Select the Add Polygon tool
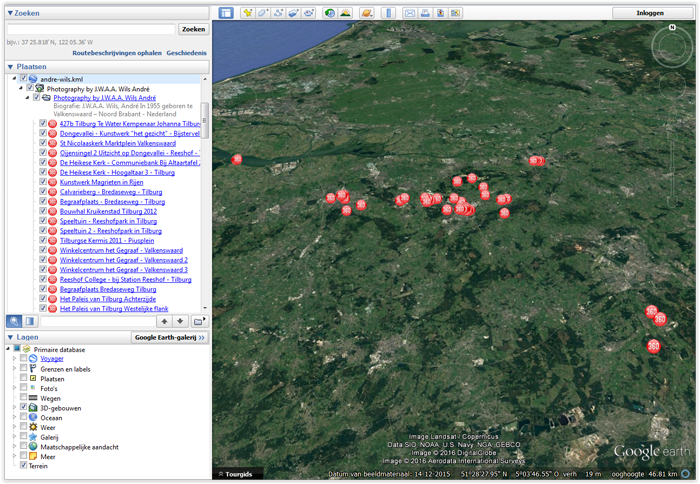The height and width of the screenshot is (484, 700). [x=262, y=13]
